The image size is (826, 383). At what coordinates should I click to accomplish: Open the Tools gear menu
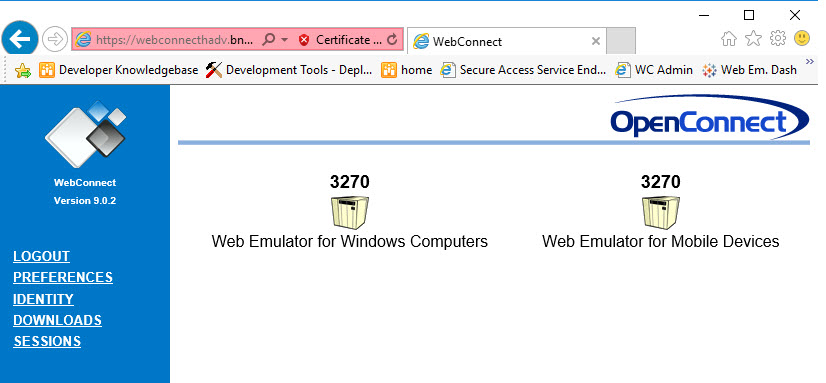pyautogui.click(x=778, y=38)
